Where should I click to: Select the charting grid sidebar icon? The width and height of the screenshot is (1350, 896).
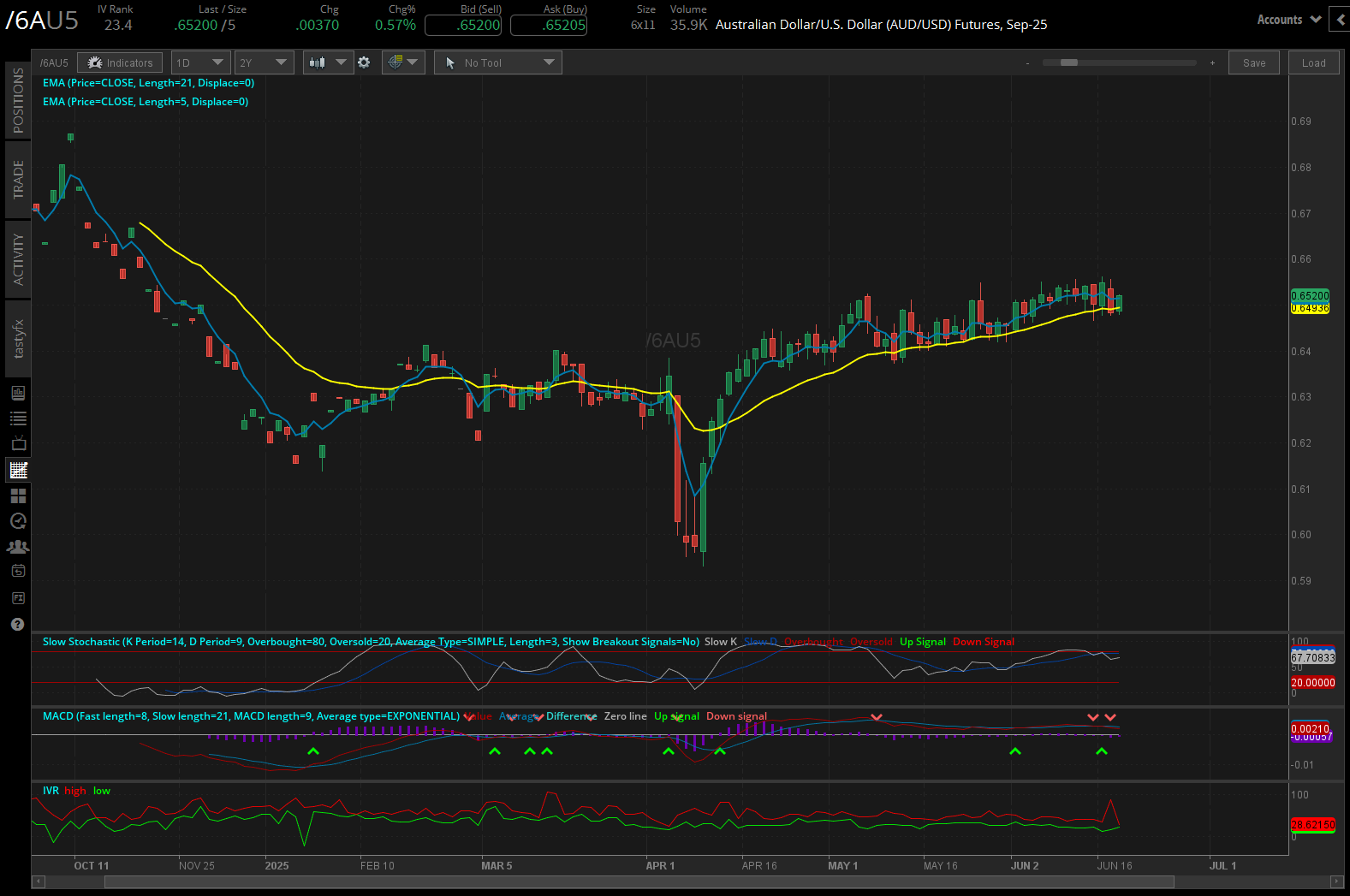point(18,470)
